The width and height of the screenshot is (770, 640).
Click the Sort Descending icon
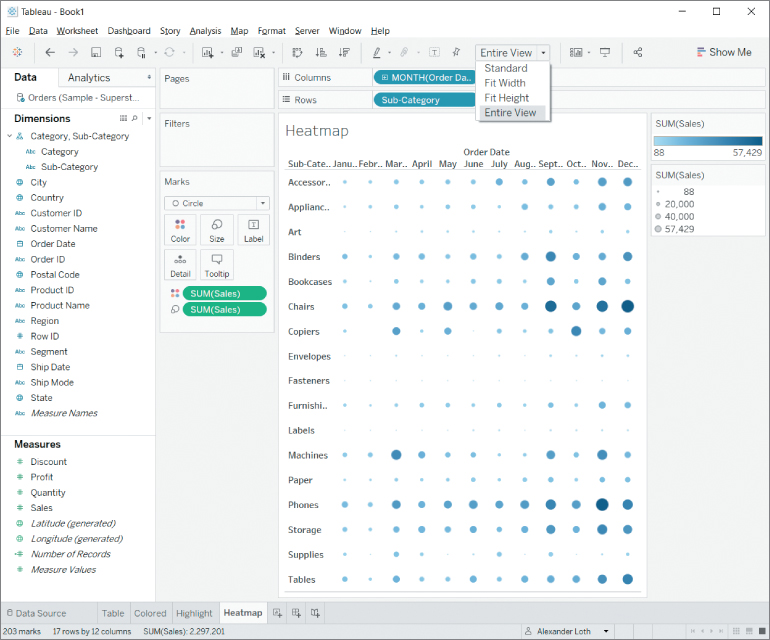(344, 52)
